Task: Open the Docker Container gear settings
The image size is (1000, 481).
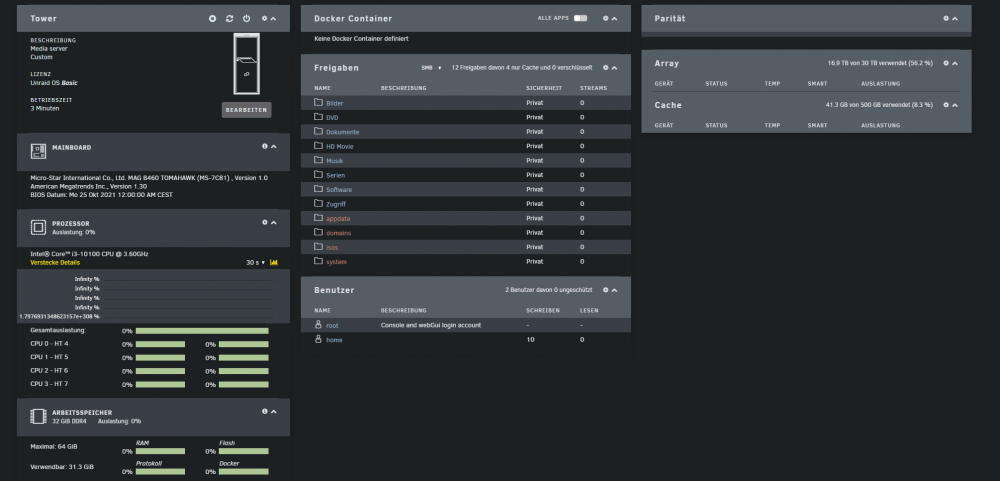Action: click(606, 18)
